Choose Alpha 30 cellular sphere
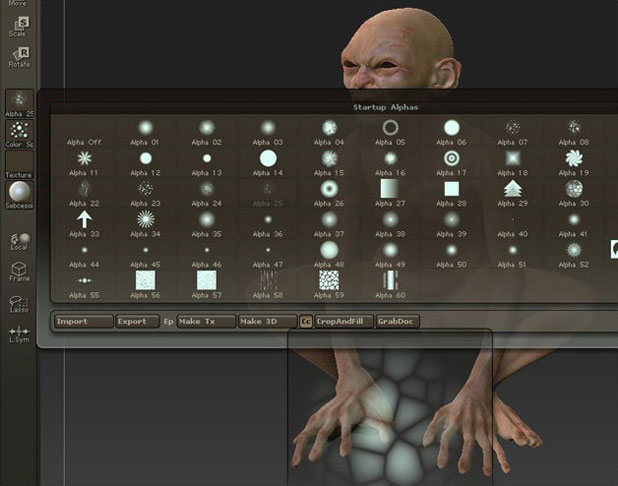This screenshot has width=618, height=486. tap(573, 194)
